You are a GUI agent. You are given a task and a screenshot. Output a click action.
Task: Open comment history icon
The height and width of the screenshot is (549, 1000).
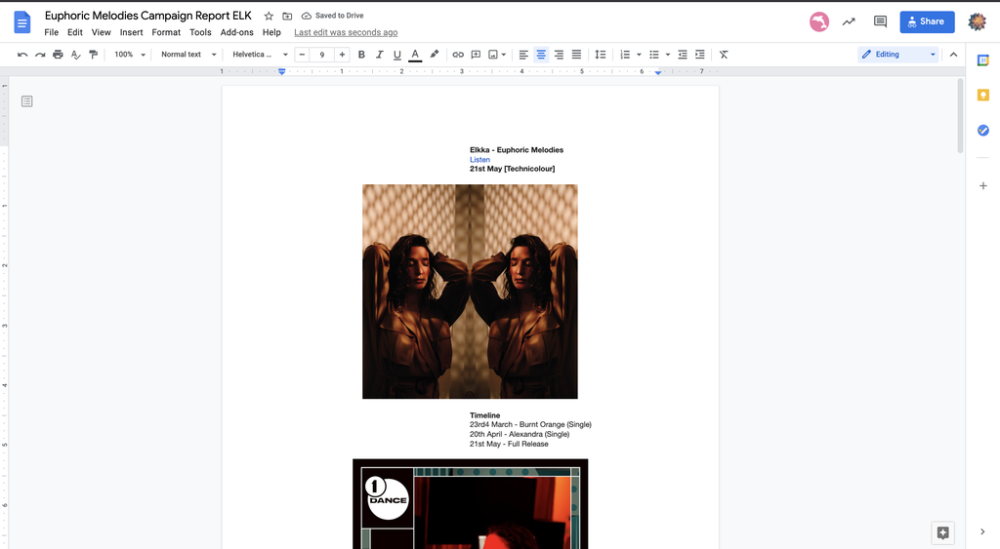(880, 21)
